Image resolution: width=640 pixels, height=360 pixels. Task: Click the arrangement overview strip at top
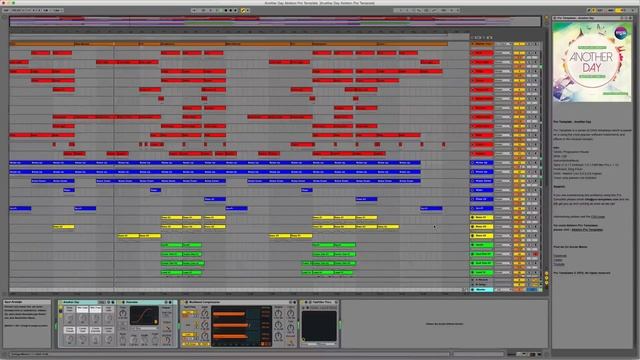(276, 22)
